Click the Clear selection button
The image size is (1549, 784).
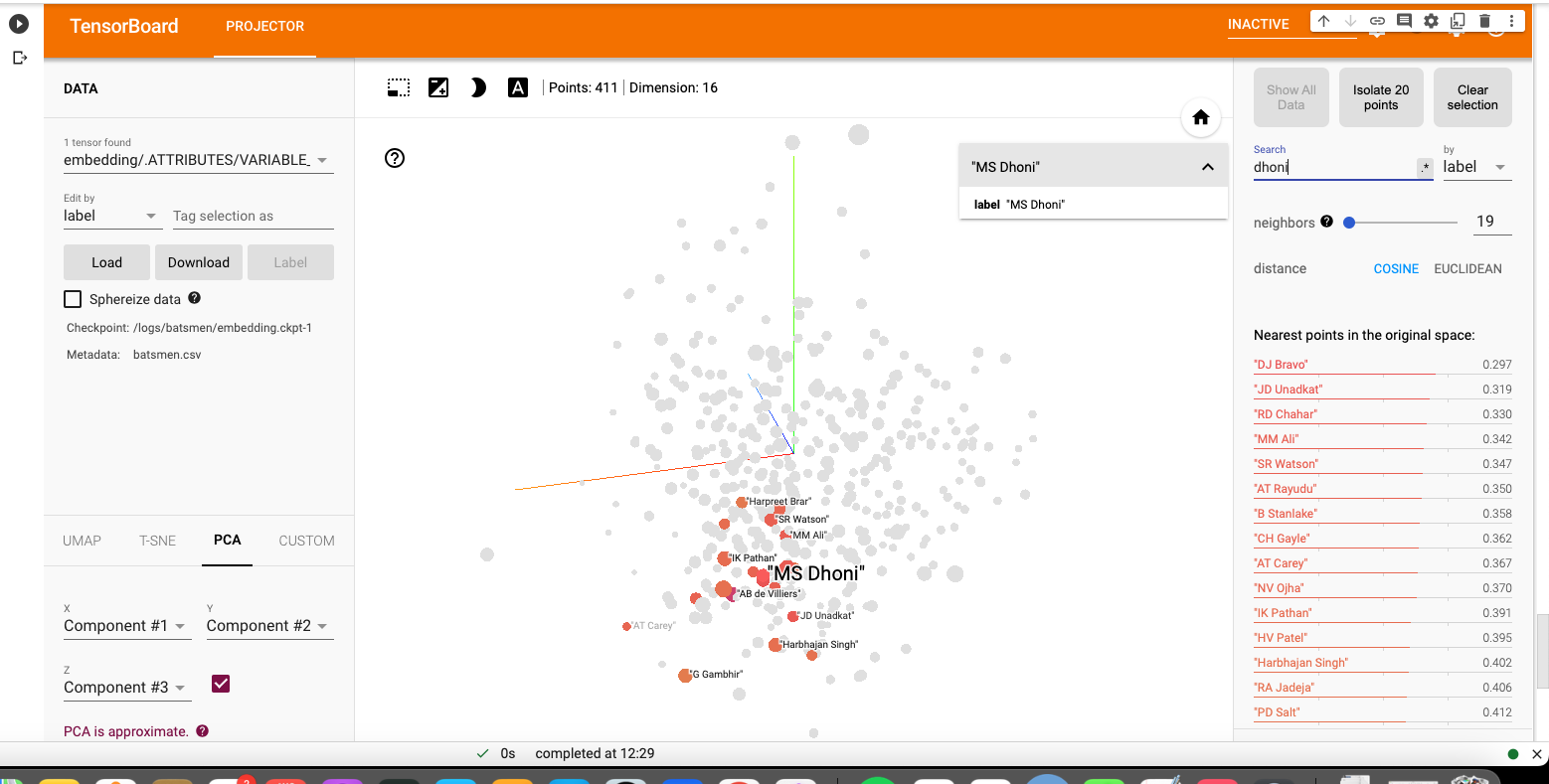[x=1471, y=97]
